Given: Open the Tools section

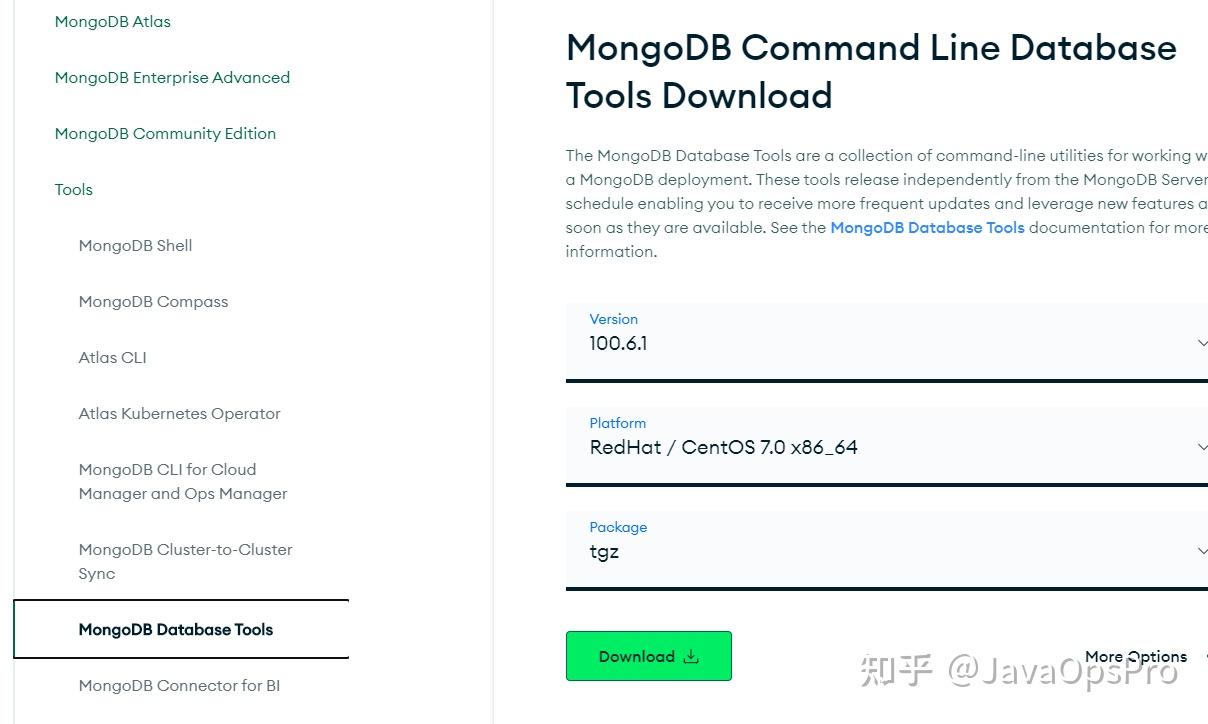Looking at the screenshot, I should (x=73, y=189).
